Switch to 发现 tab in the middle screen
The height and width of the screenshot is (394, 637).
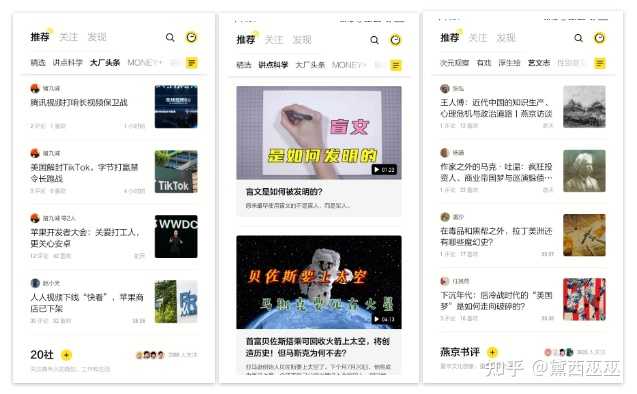(302, 40)
